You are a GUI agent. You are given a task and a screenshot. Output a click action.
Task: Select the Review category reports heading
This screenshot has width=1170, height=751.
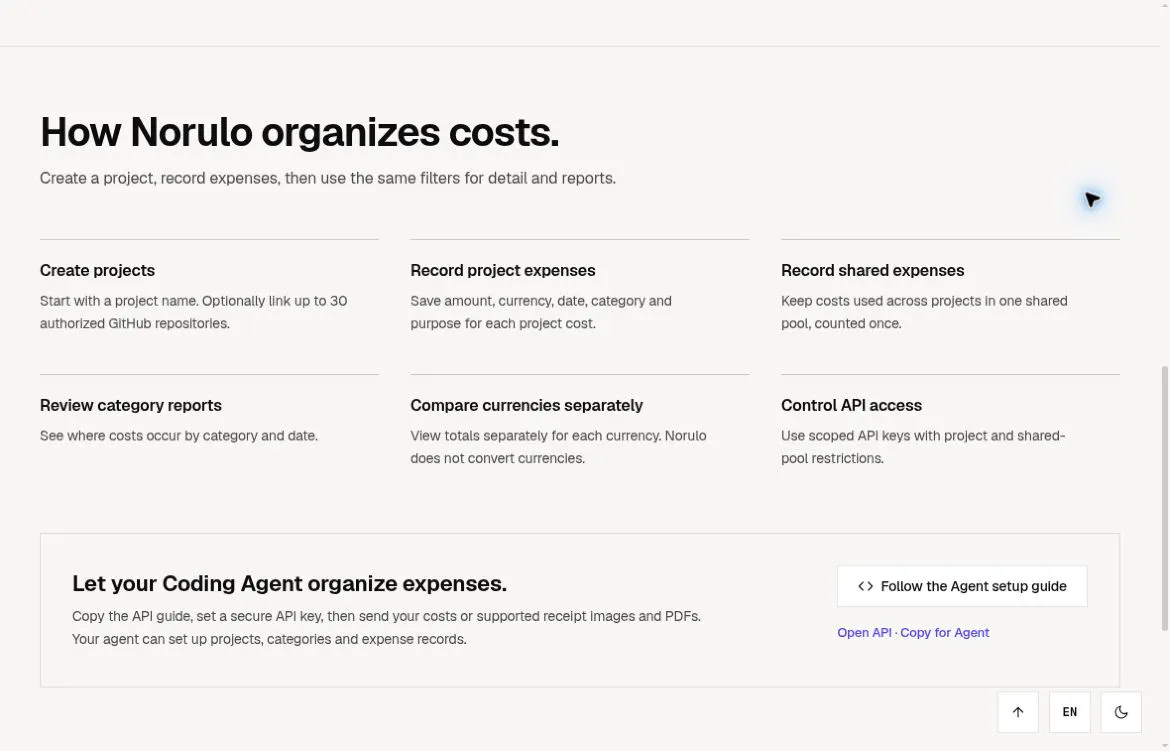coord(131,405)
